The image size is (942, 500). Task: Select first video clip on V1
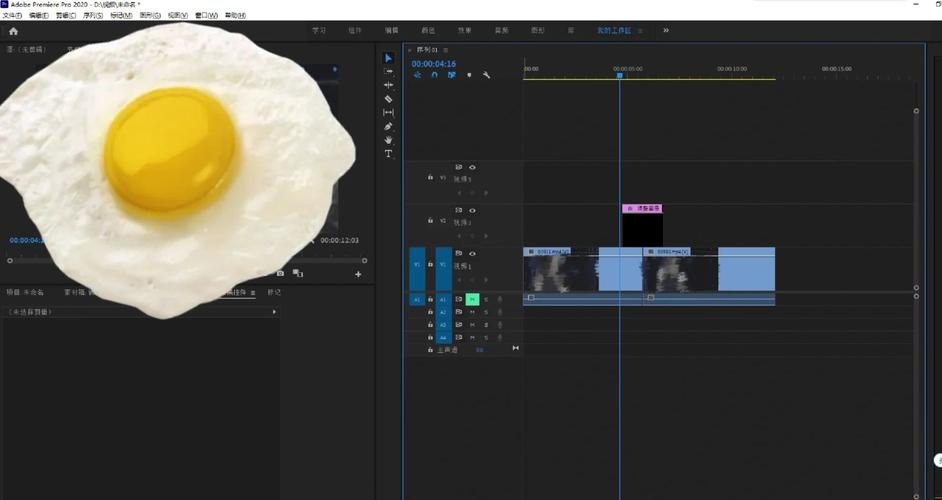pos(583,269)
